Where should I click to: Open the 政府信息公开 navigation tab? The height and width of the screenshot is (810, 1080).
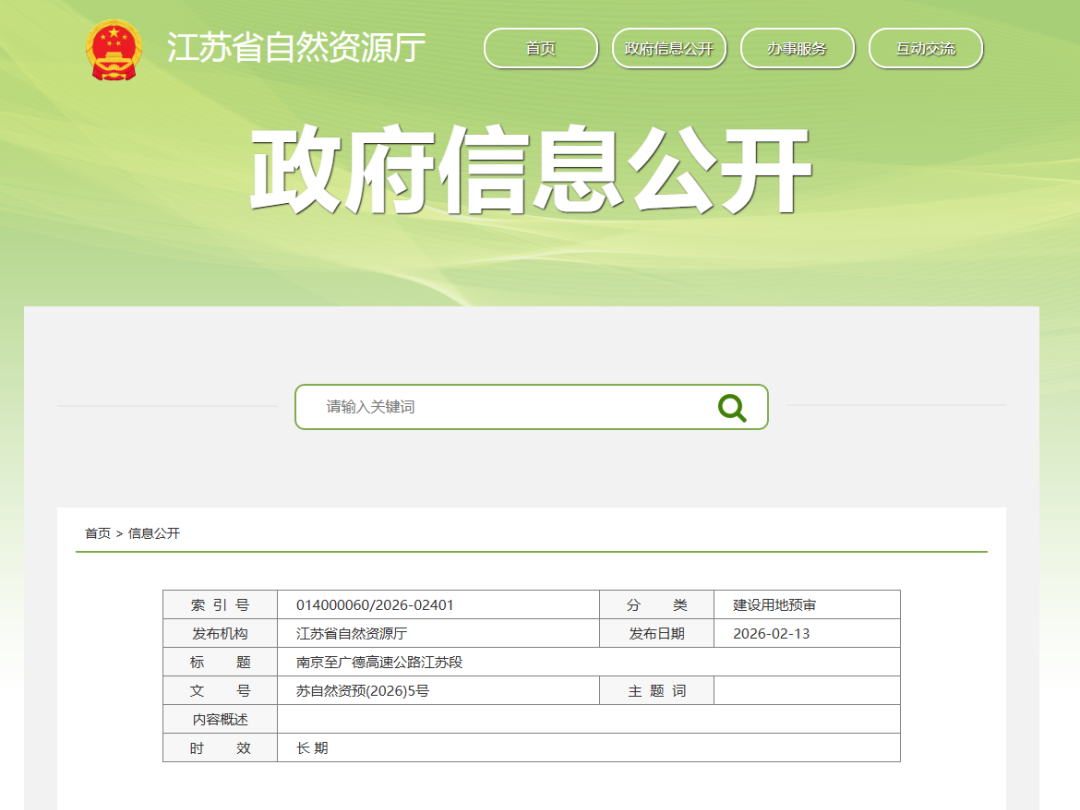click(669, 48)
